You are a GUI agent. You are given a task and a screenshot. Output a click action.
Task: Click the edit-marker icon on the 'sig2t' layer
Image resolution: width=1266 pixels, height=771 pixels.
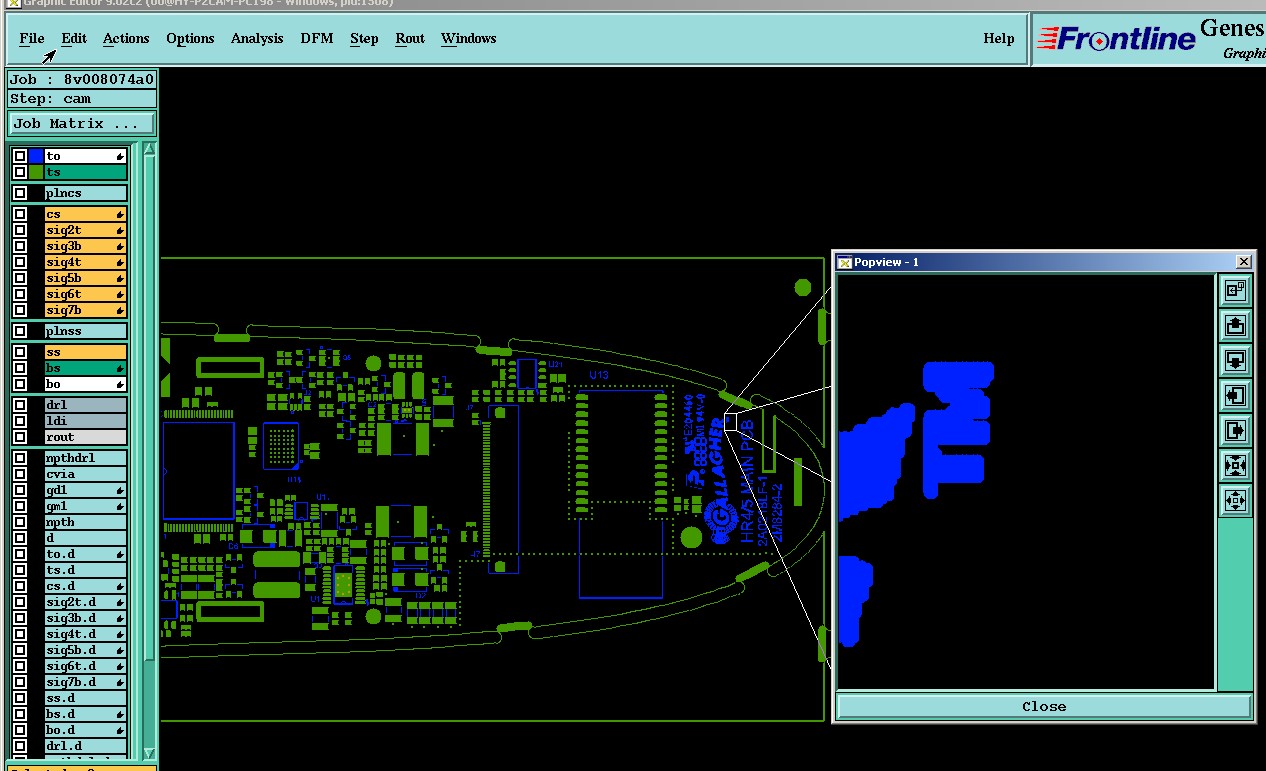[120, 230]
